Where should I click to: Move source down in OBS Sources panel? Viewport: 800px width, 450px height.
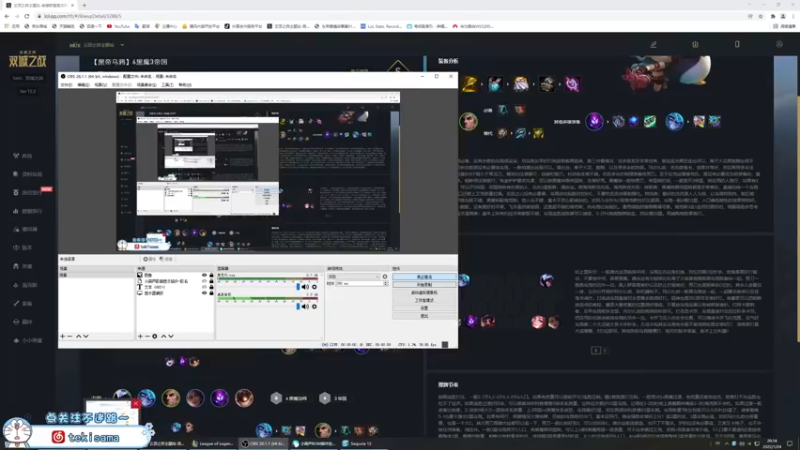pos(171,336)
